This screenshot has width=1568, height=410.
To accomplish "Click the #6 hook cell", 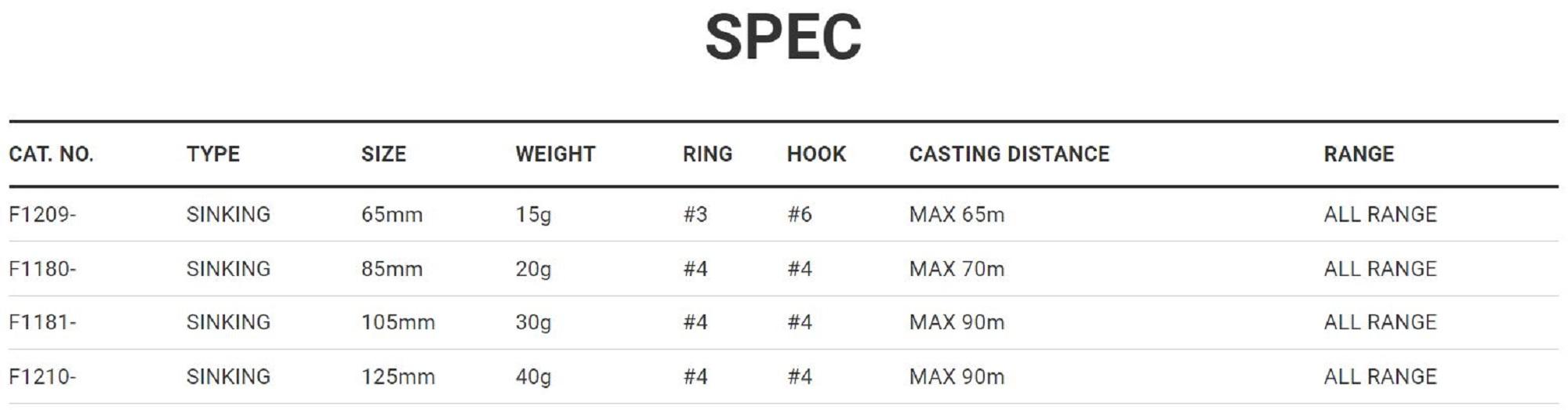I will coord(800,214).
